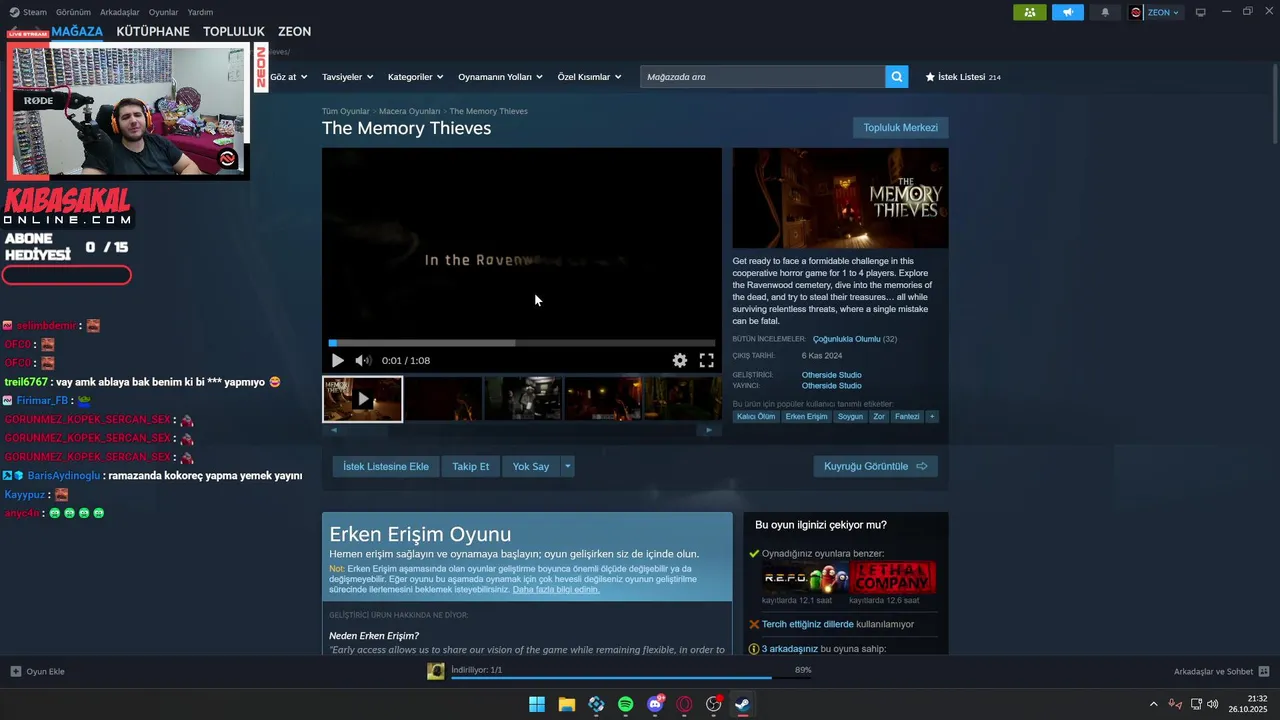The height and width of the screenshot is (720, 1280).
Task: Click the system volume tray icon
Action: (1213, 704)
